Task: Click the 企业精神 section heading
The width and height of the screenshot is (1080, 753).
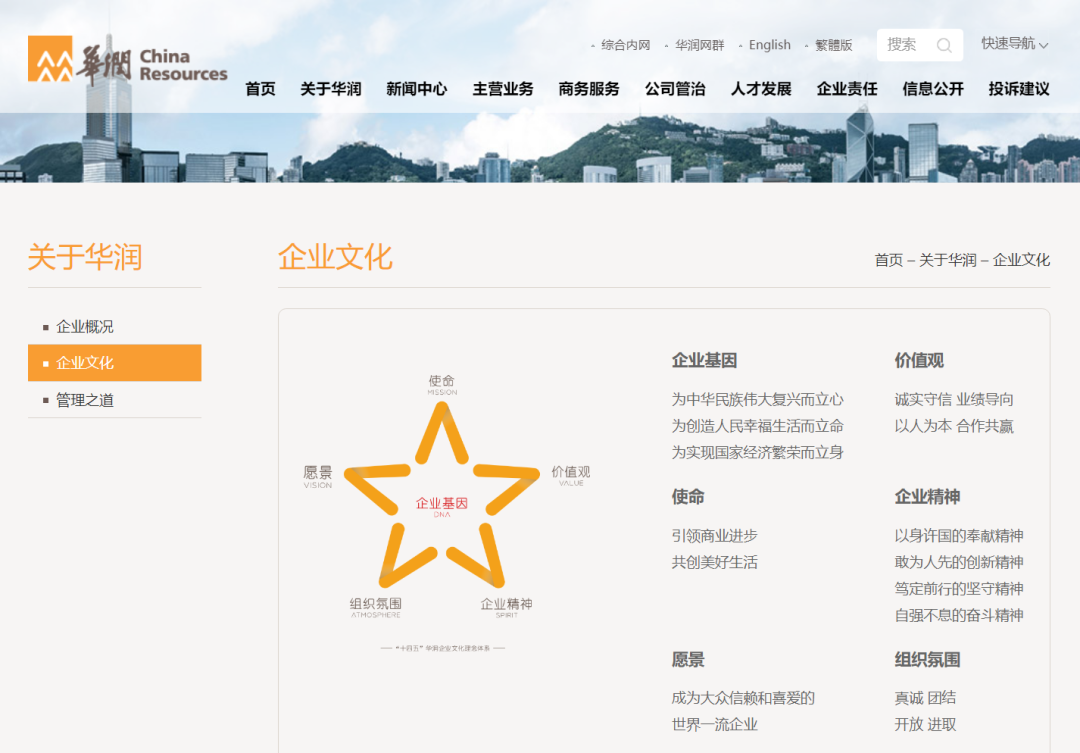Action: tap(927, 497)
